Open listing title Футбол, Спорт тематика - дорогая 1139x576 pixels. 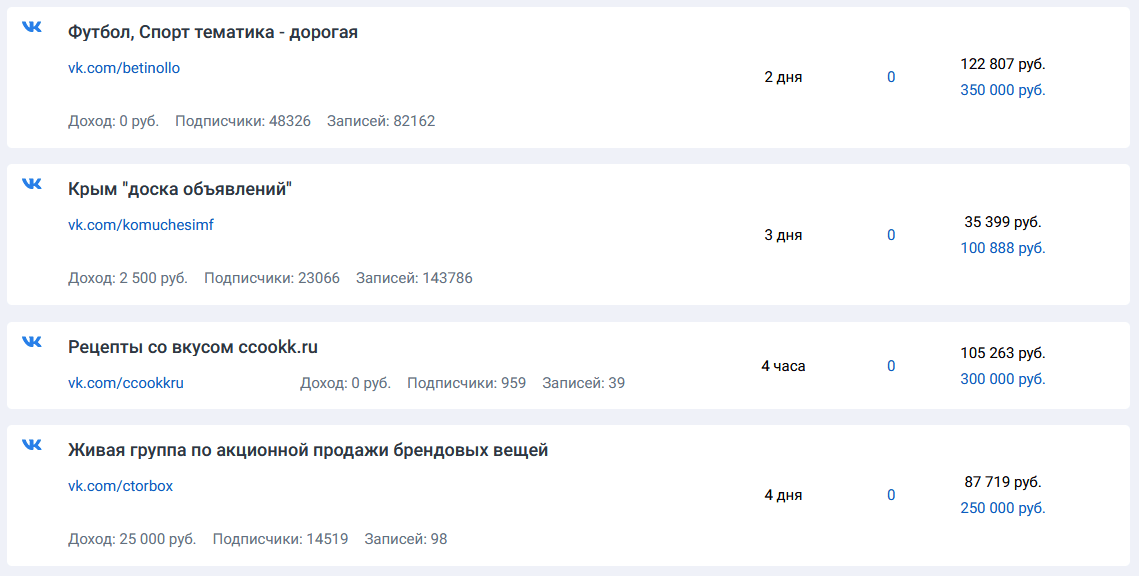pos(212,32)
